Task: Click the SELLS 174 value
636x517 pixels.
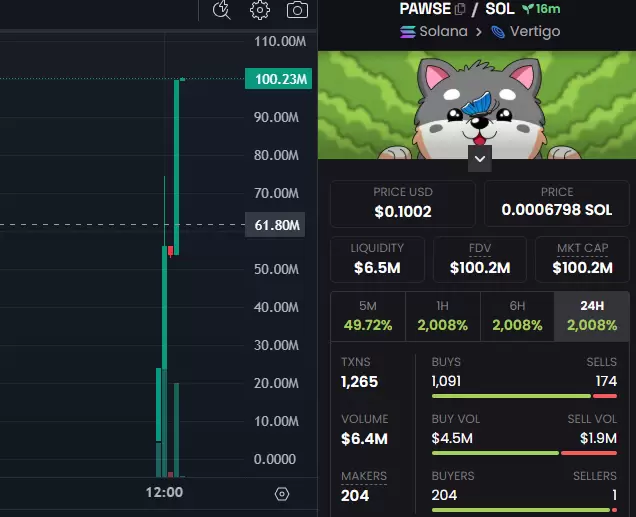Action: click(606, 381)
